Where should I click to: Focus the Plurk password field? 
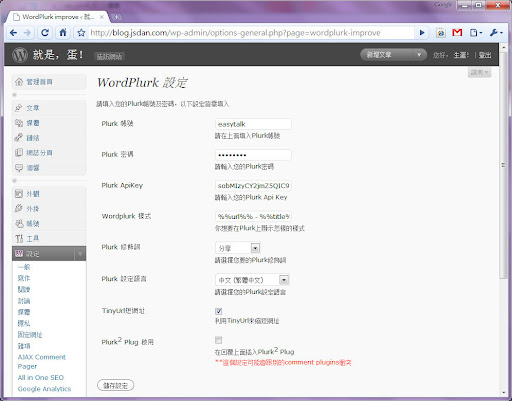[x=253, y=155]
